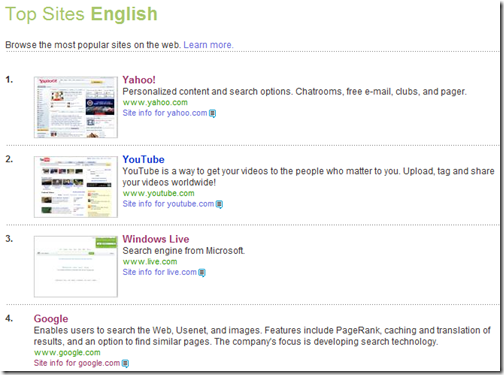Click the YouTube description about sharing videos

(308, 177)
